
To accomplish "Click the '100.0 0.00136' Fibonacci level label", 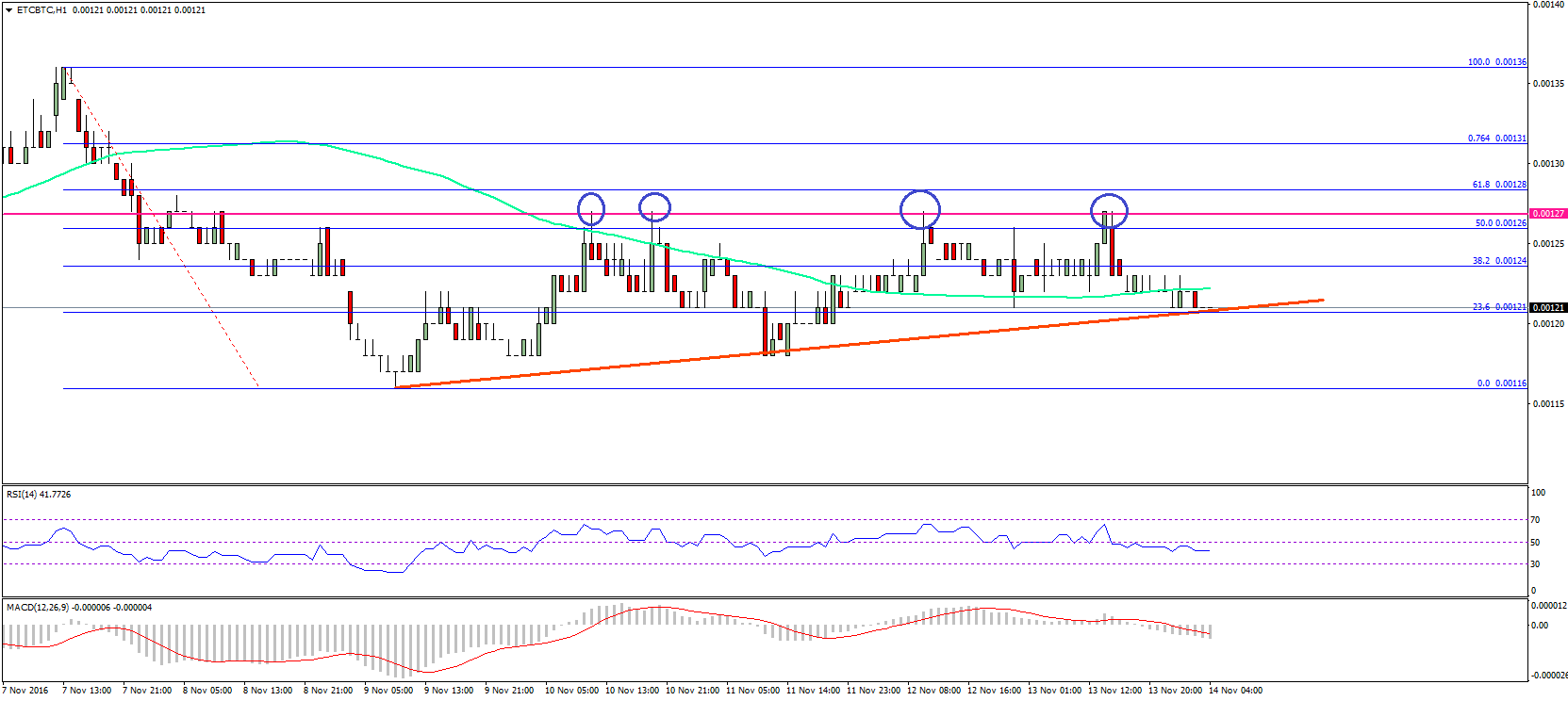I will [x=1497, y=62].
